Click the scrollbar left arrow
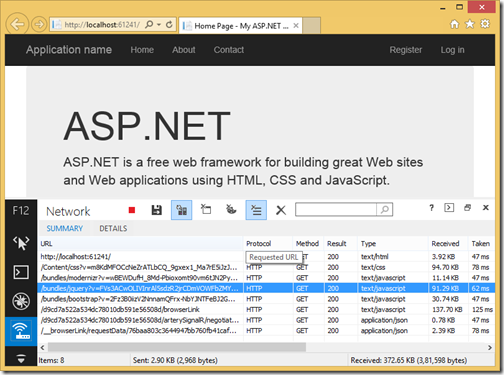Screen dimensions: 504x375 click(x=42, y=347)
